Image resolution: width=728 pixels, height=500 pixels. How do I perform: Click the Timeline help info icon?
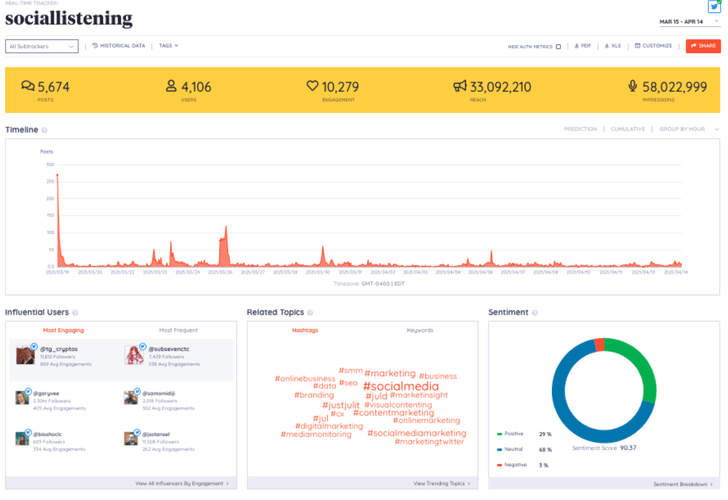45,130
